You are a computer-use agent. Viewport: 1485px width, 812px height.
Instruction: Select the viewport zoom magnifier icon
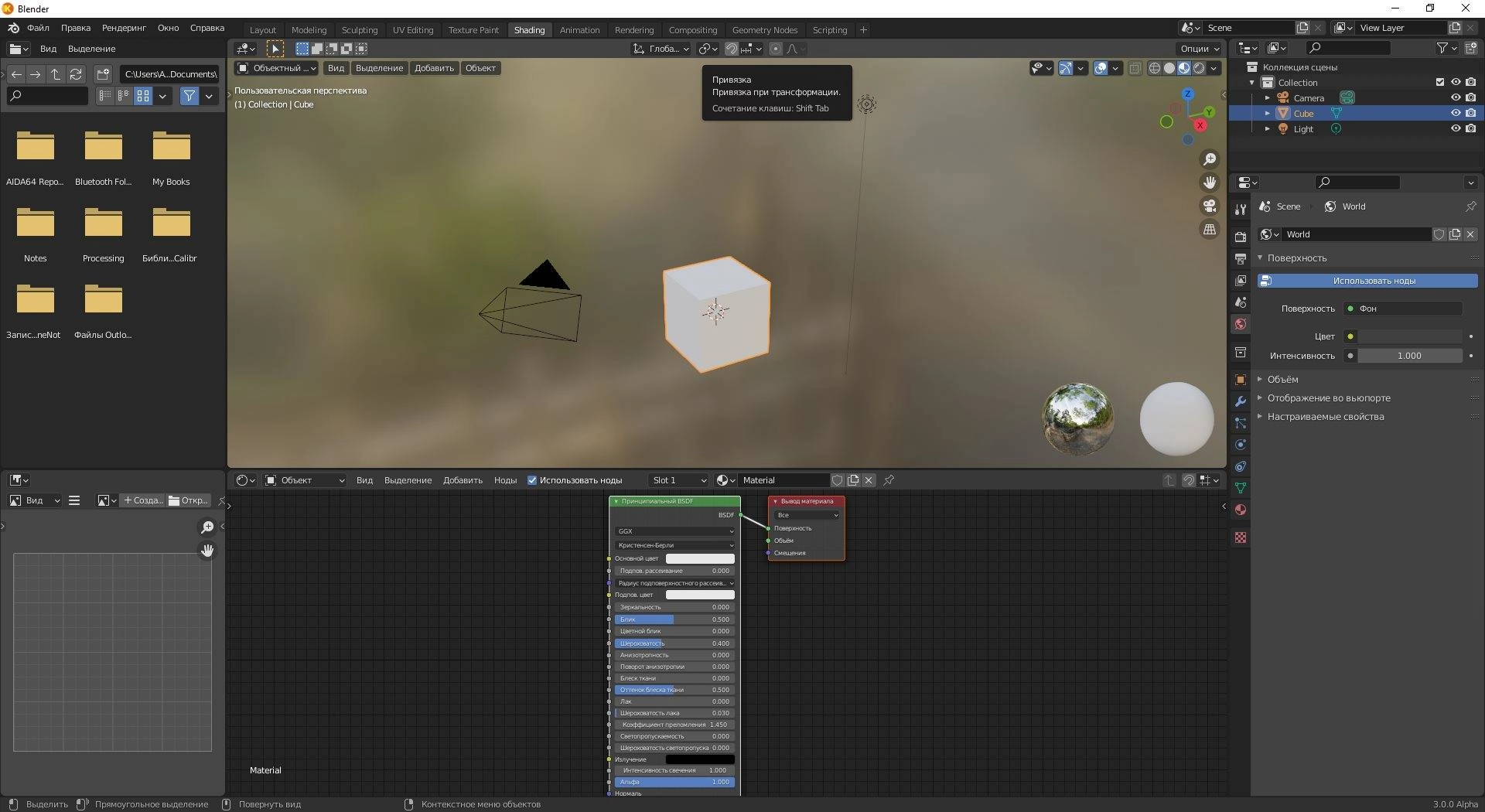pyautogui.click(x=1210, y=159)
